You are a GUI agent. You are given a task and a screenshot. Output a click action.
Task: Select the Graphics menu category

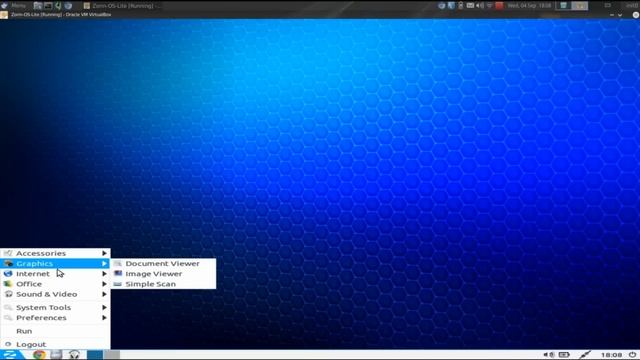pyautogui.click(x=55, y=264)
